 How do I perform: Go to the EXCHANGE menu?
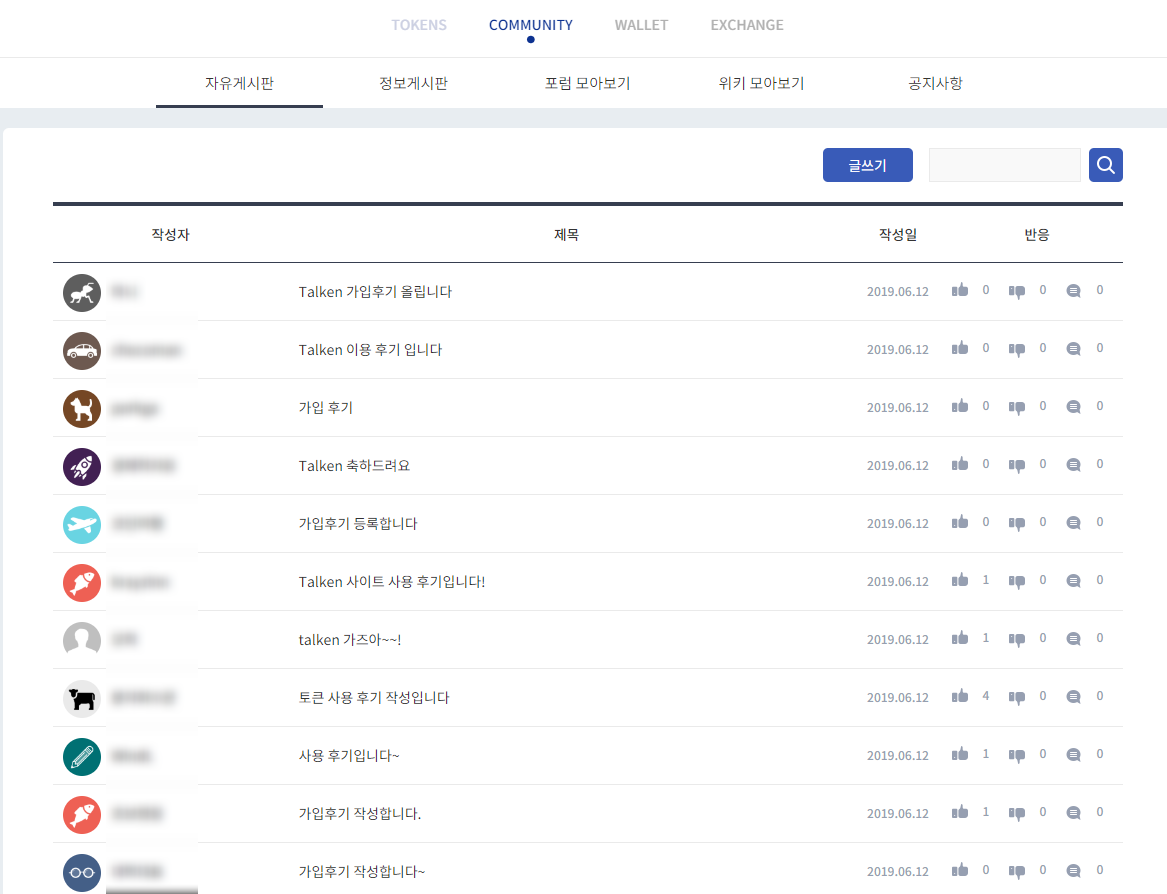(x=746, y=25)
